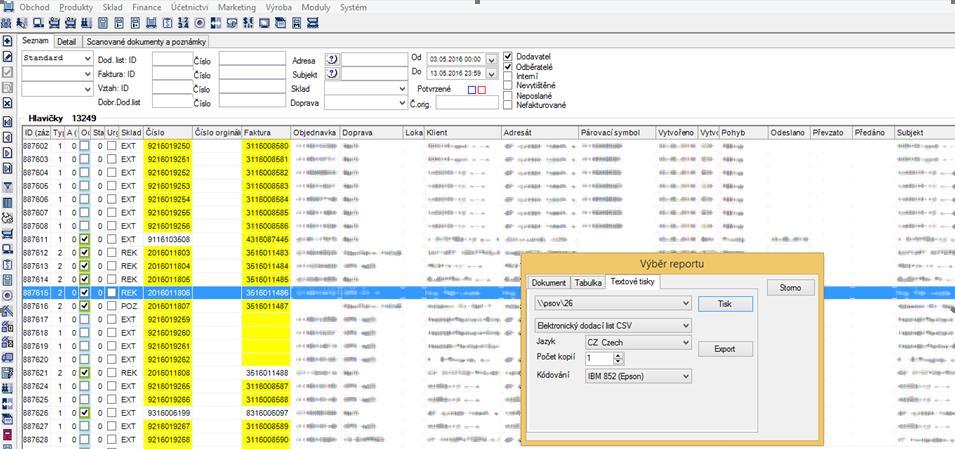Click the columns icon below the funnel icon
The image size is (955, 449).
(x=8, y=202)
